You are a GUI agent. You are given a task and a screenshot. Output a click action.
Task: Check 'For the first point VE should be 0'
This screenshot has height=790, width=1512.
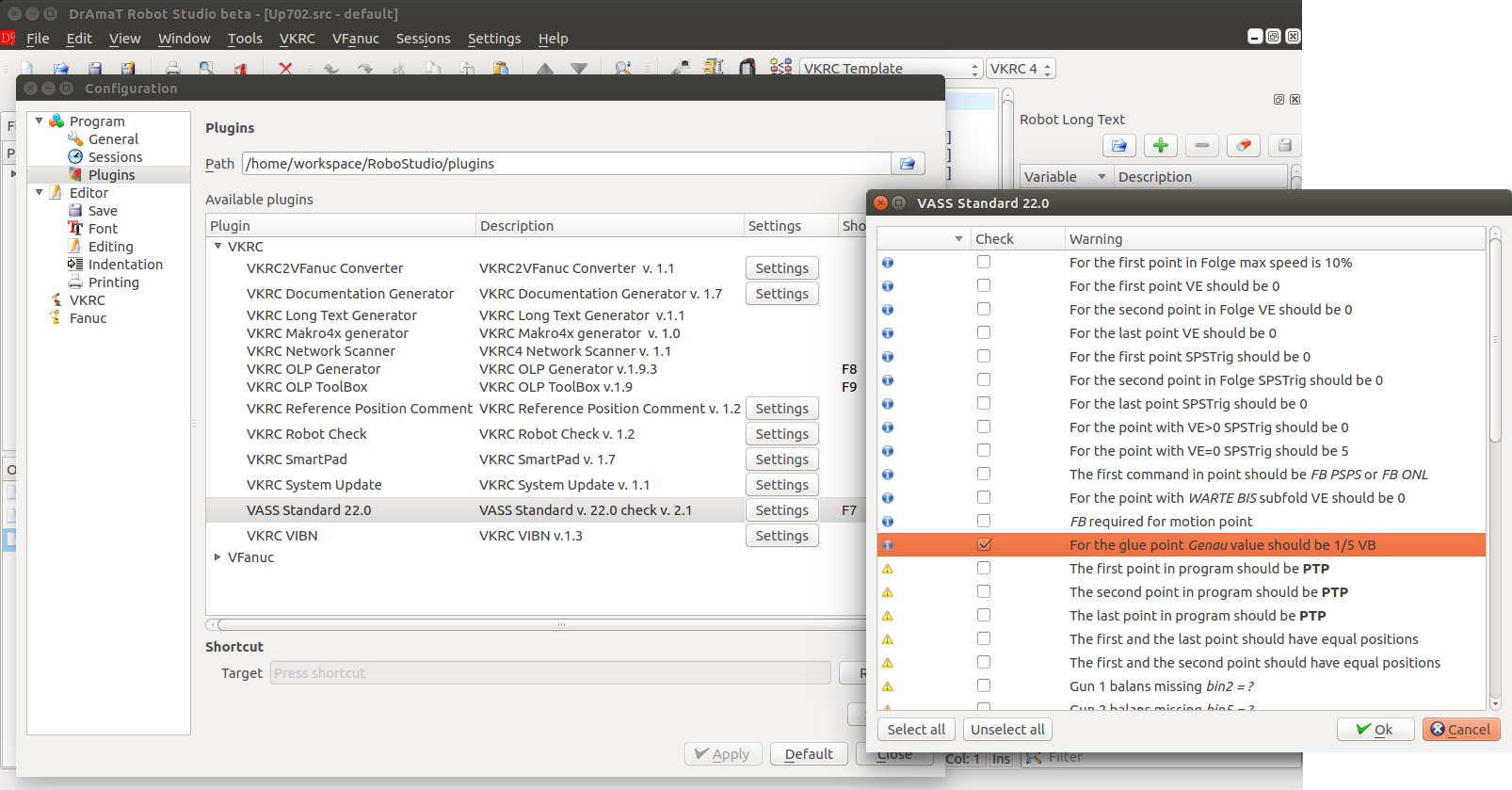tap(984, 285)
